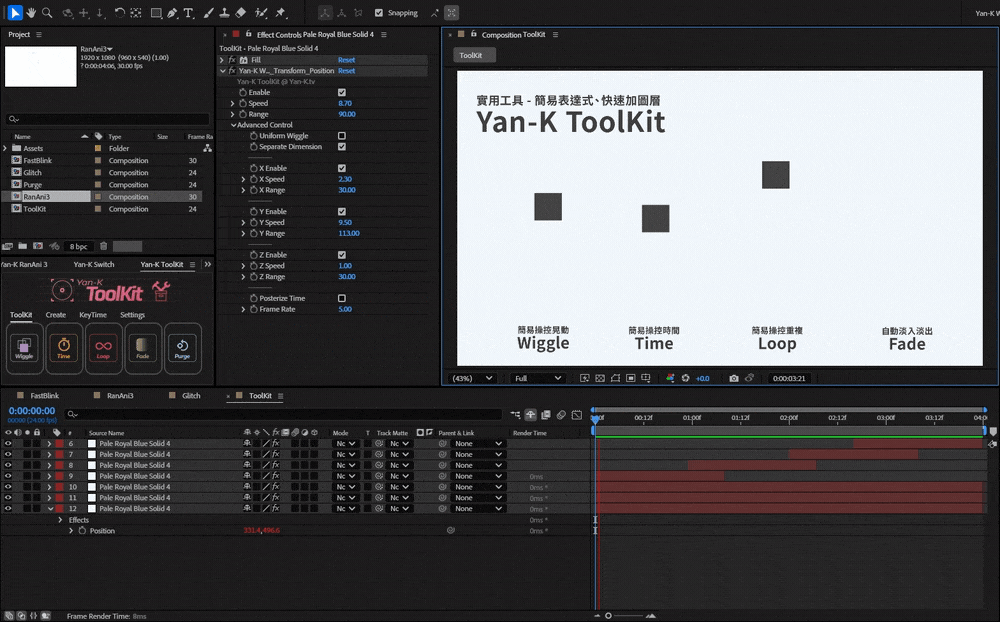This screenshot has height=622, width=1000.
Task: Click the timeline layer search field
Action: (x=283, y=414)
